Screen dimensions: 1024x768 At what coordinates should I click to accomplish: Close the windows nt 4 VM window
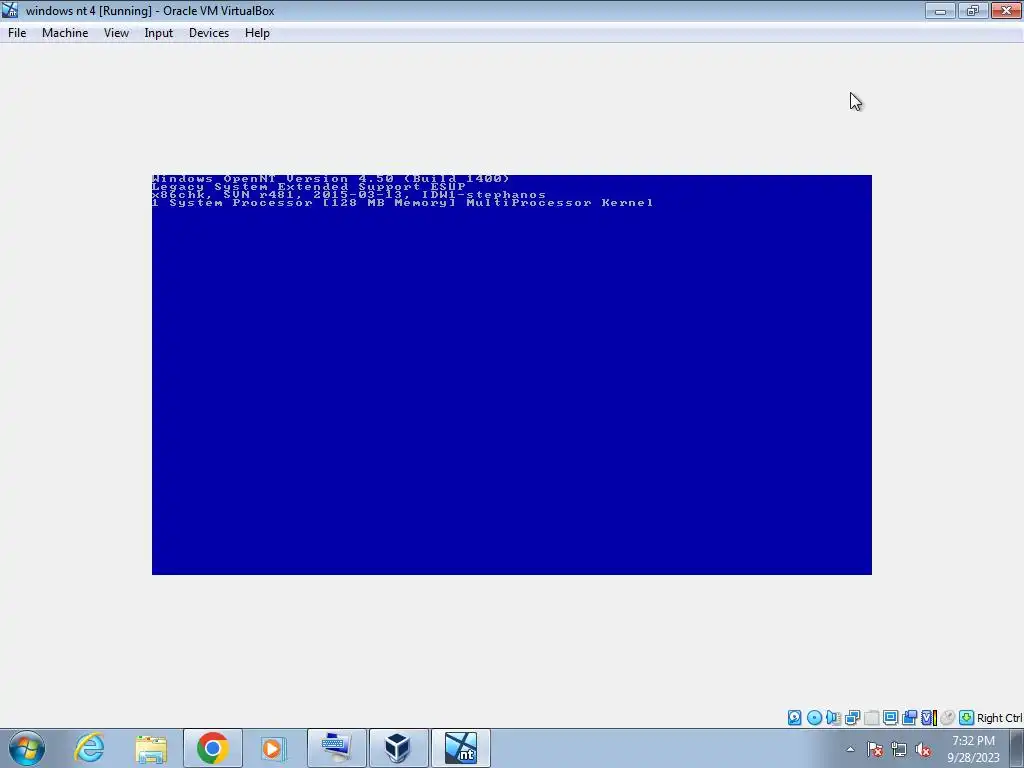[x=1006, y=10]
